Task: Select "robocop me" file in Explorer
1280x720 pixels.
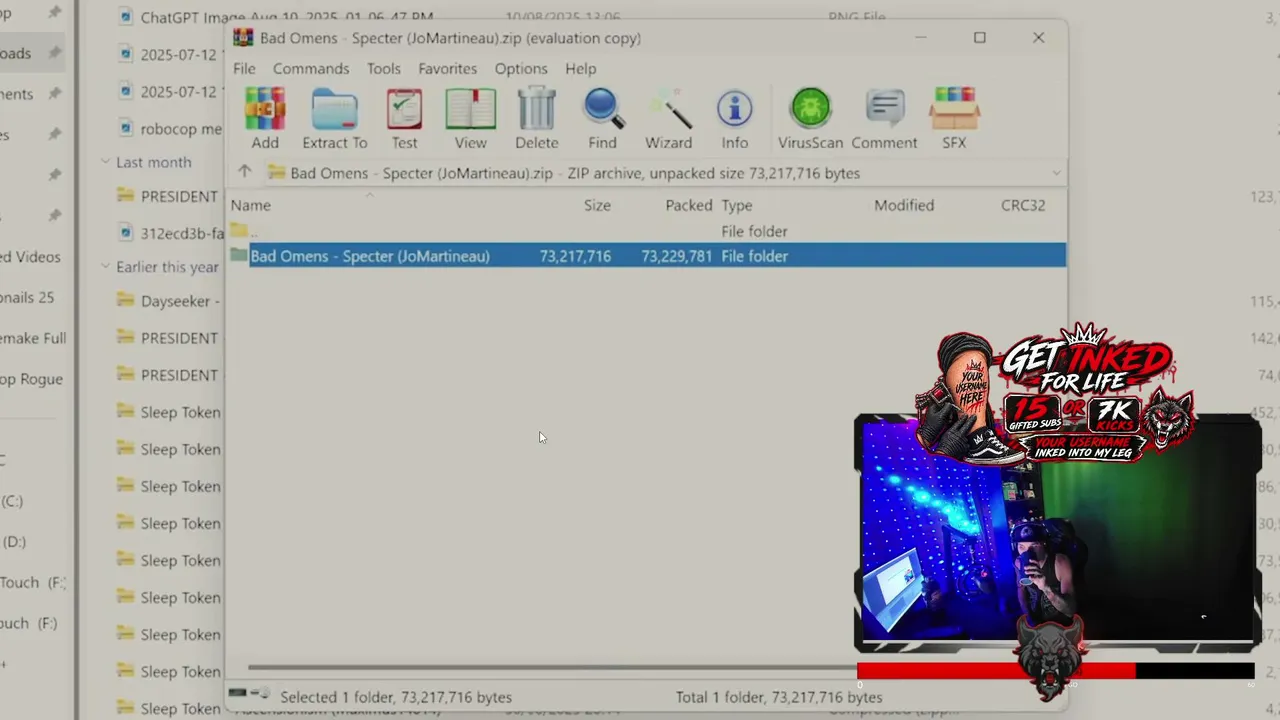Action: [181, 129]
